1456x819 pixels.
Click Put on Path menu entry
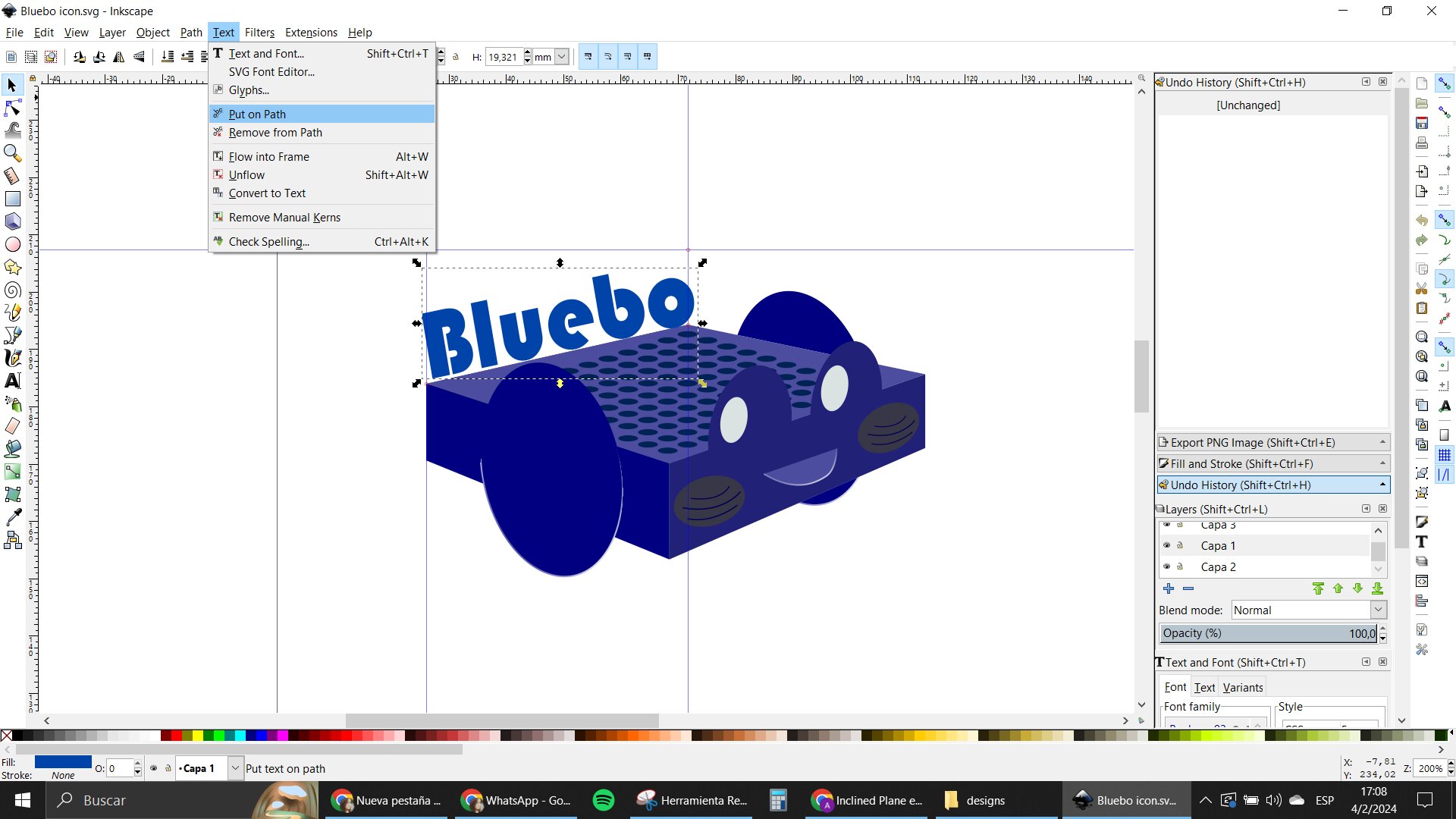257,114
